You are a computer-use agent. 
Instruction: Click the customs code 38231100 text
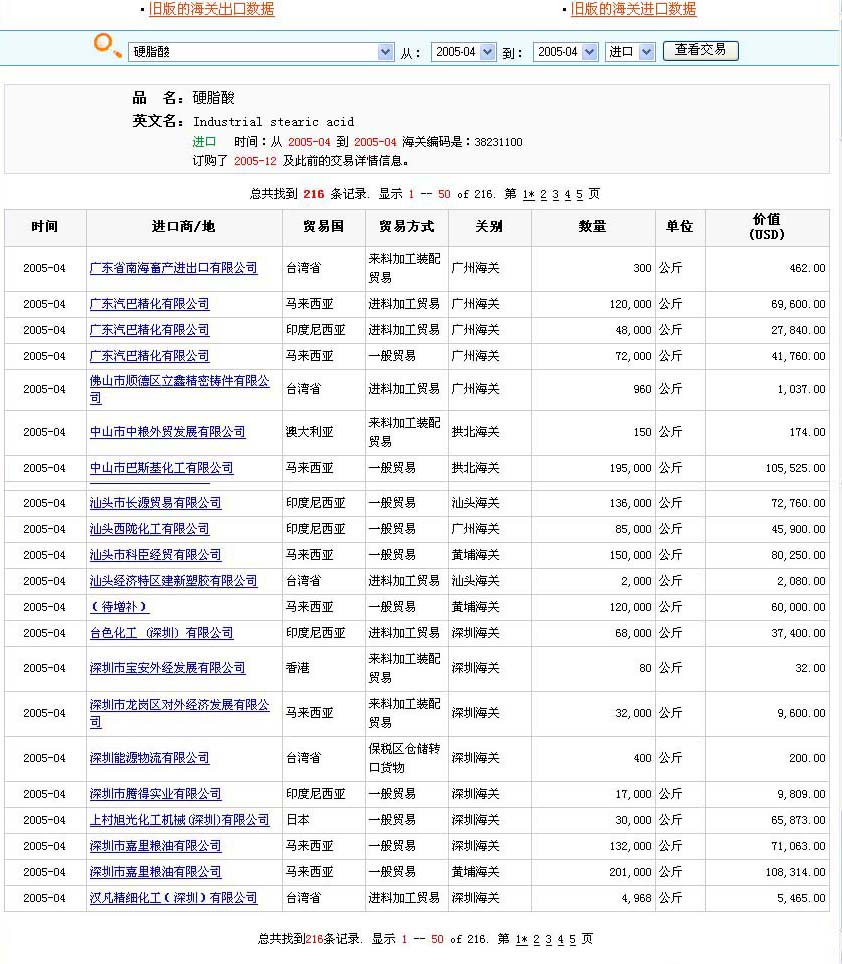tap(498, 142)
